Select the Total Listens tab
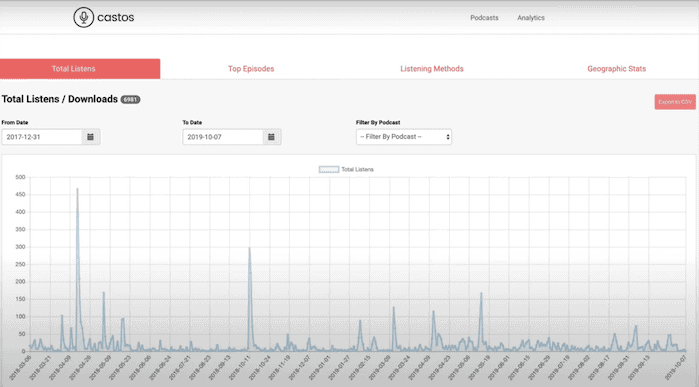The image size is (699, 387). tap(80, 69)
